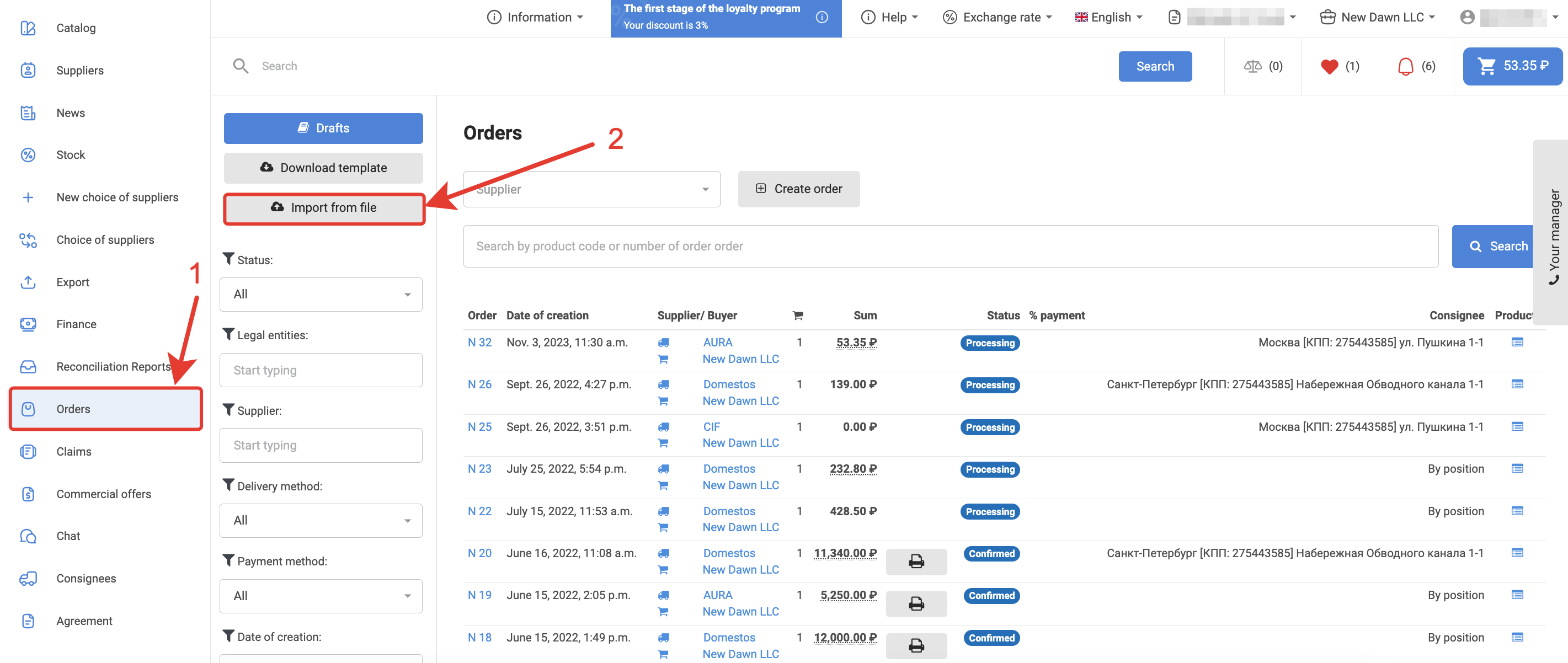Open Chat from the sidebar
Screen dimensions: 1568x663
[68, 536]
